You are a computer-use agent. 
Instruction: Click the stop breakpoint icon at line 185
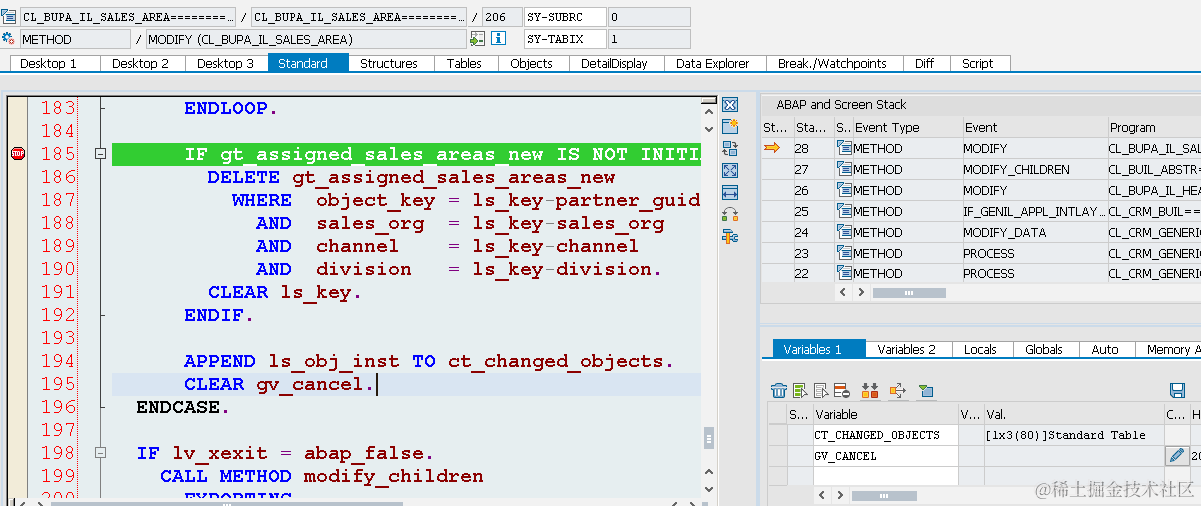[17, 153]
